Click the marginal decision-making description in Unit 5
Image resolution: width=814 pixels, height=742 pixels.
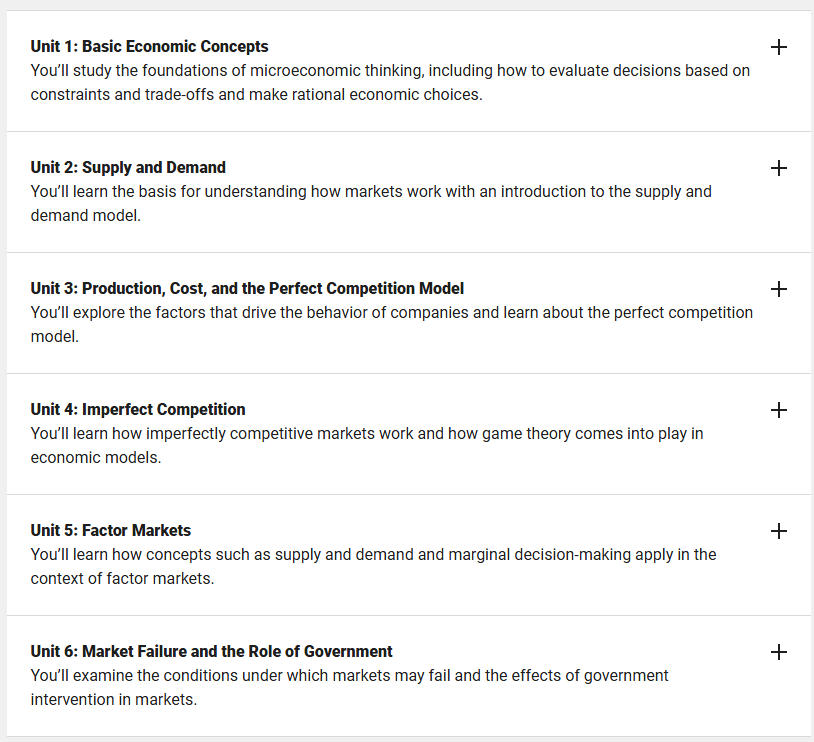(374, 566)
